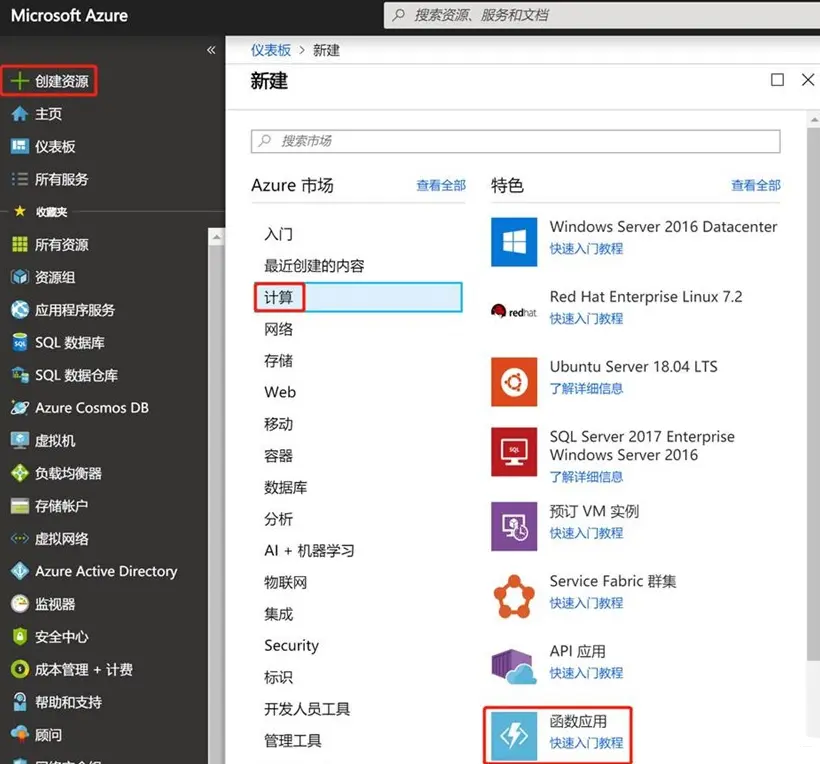Screen dimensions: 820x764
Task: Select the AI + 机器学习 category
Action: point(309,551)
